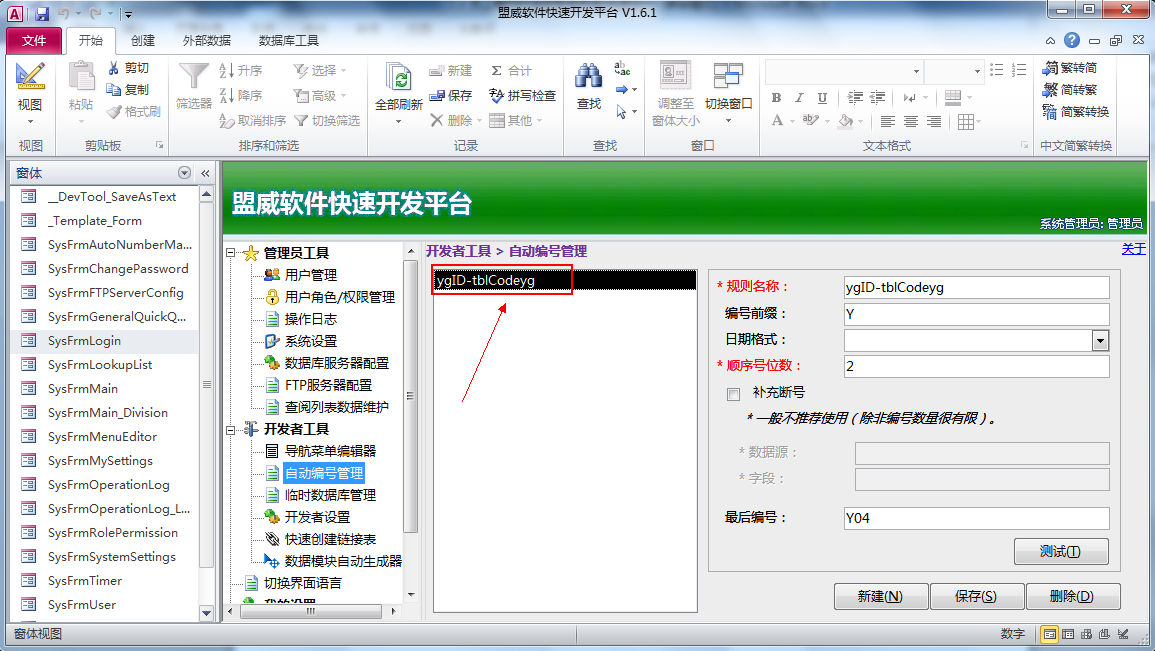Sort descending with 降序
Screen dimensions: 1155x651
[x=241, y=95]
